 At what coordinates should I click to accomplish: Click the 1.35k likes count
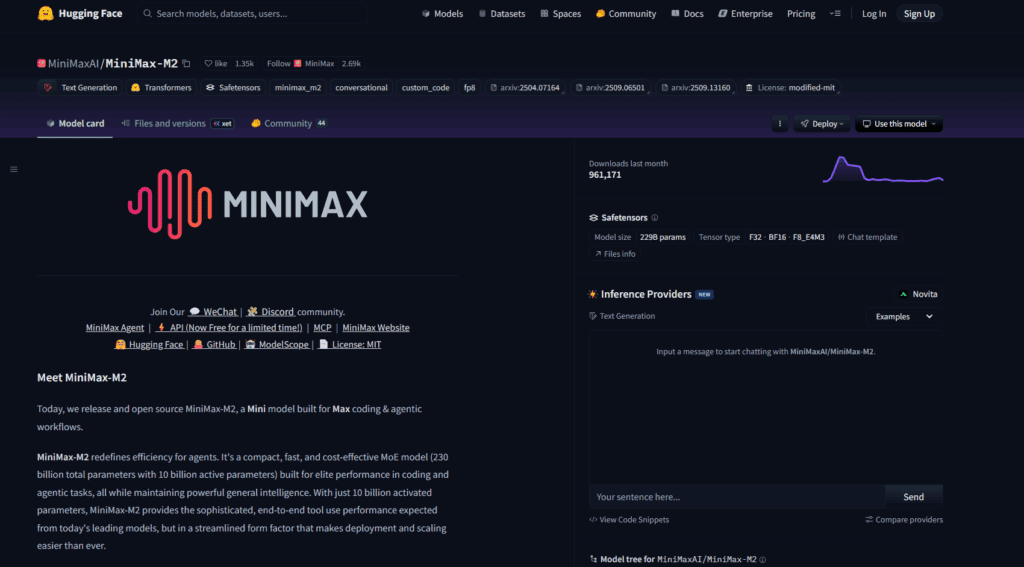[244, 63]
